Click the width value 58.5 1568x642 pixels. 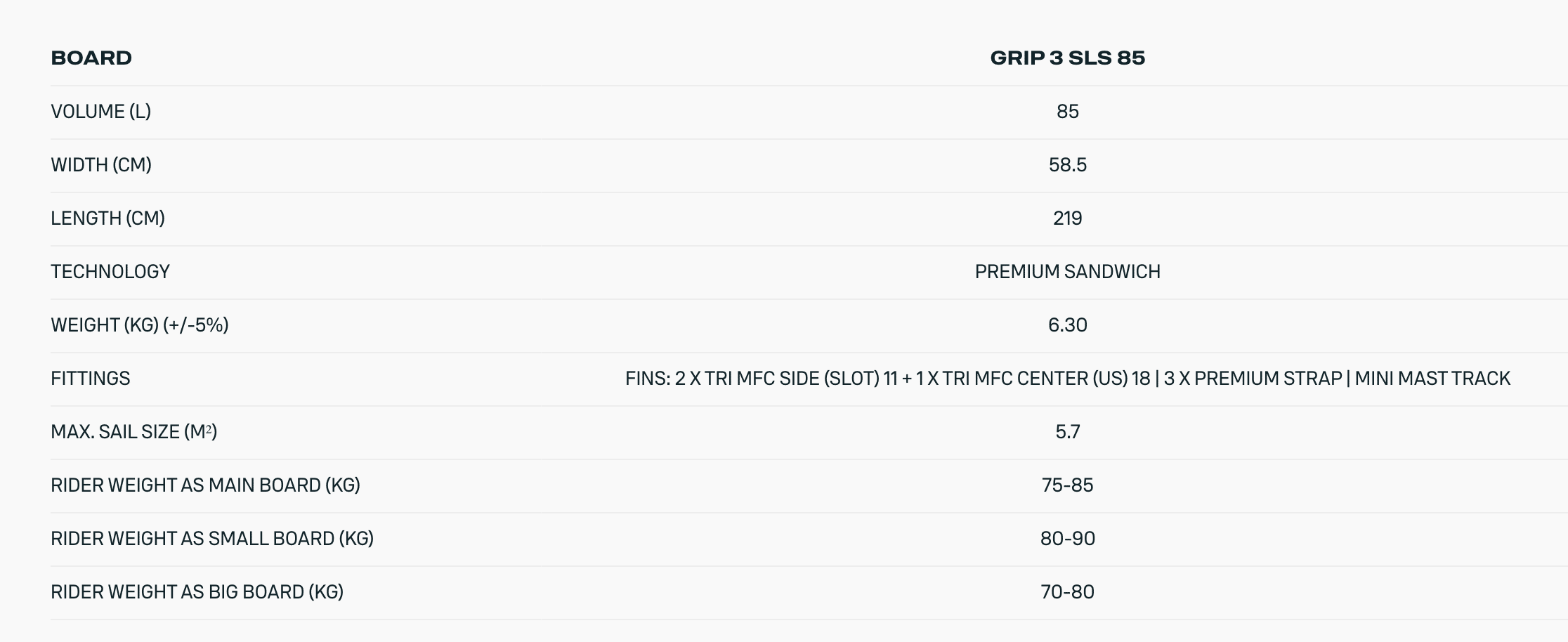(1067, 165)
